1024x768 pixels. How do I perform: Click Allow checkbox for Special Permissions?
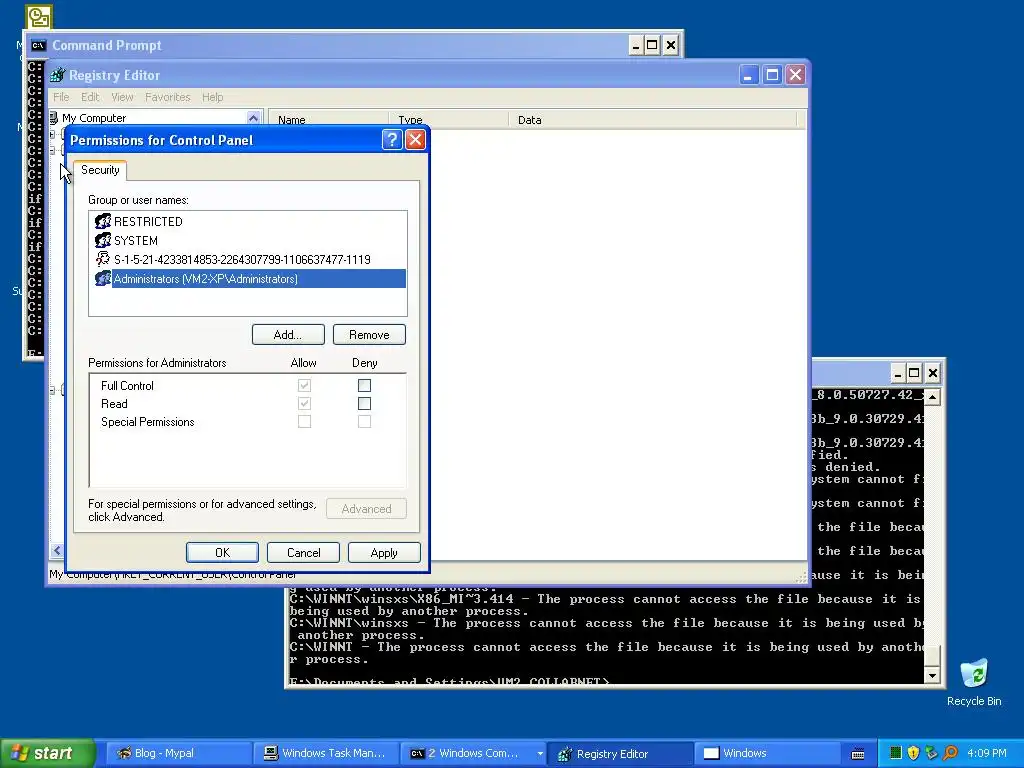304,422
